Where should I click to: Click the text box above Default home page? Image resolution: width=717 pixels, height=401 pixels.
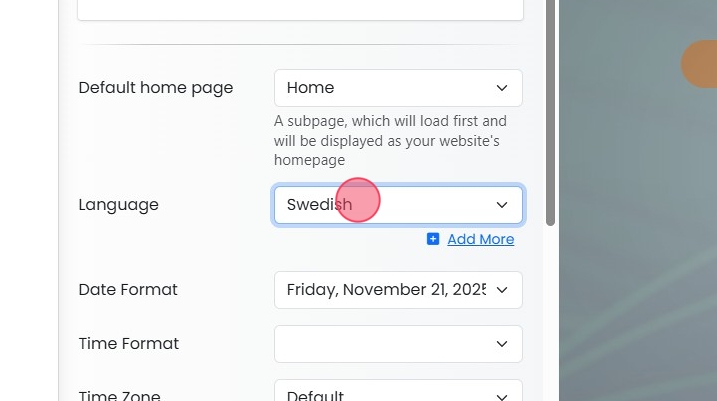click(x=300, y=9)
